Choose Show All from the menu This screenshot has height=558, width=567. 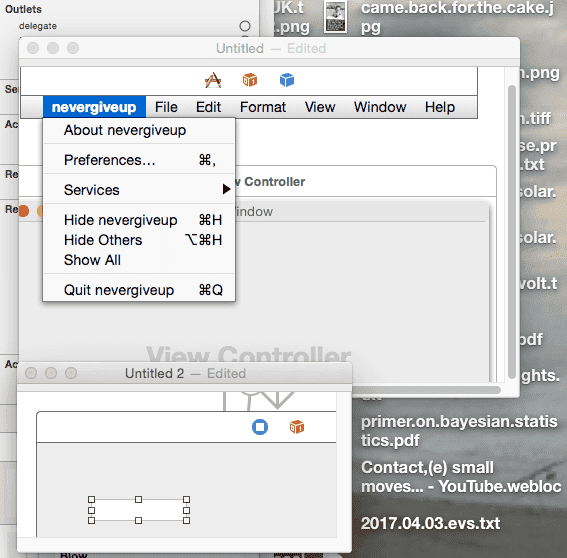[139, 260]
